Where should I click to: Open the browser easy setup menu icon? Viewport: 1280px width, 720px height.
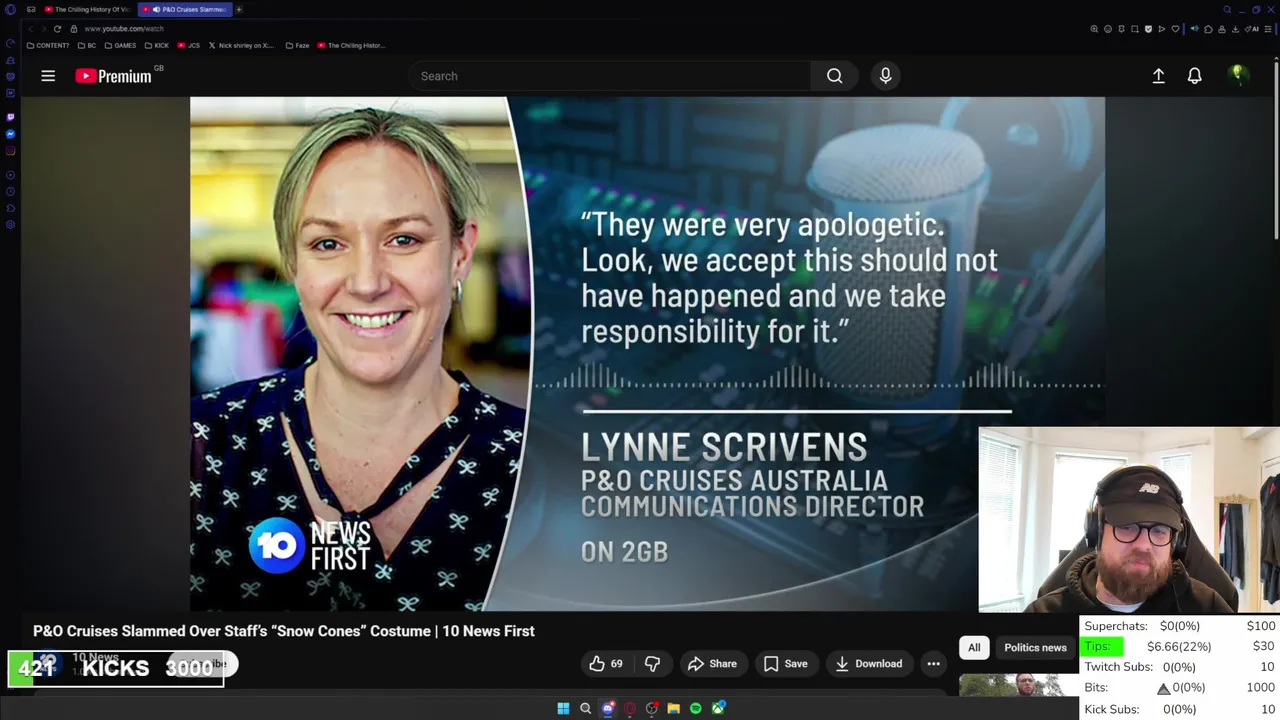click(x=1267, y=29)
